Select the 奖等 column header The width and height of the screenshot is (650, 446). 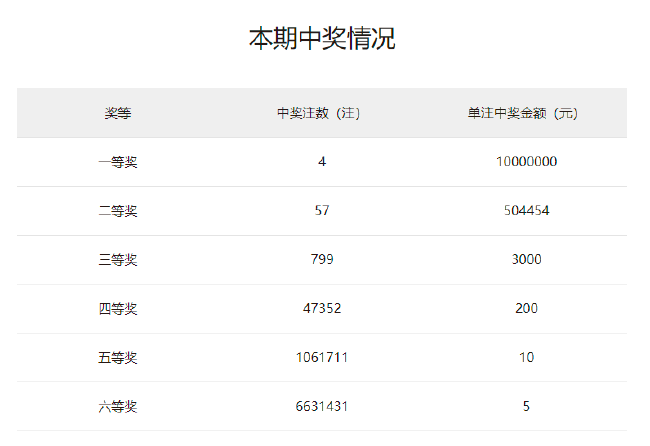click(x=118, y=114)
